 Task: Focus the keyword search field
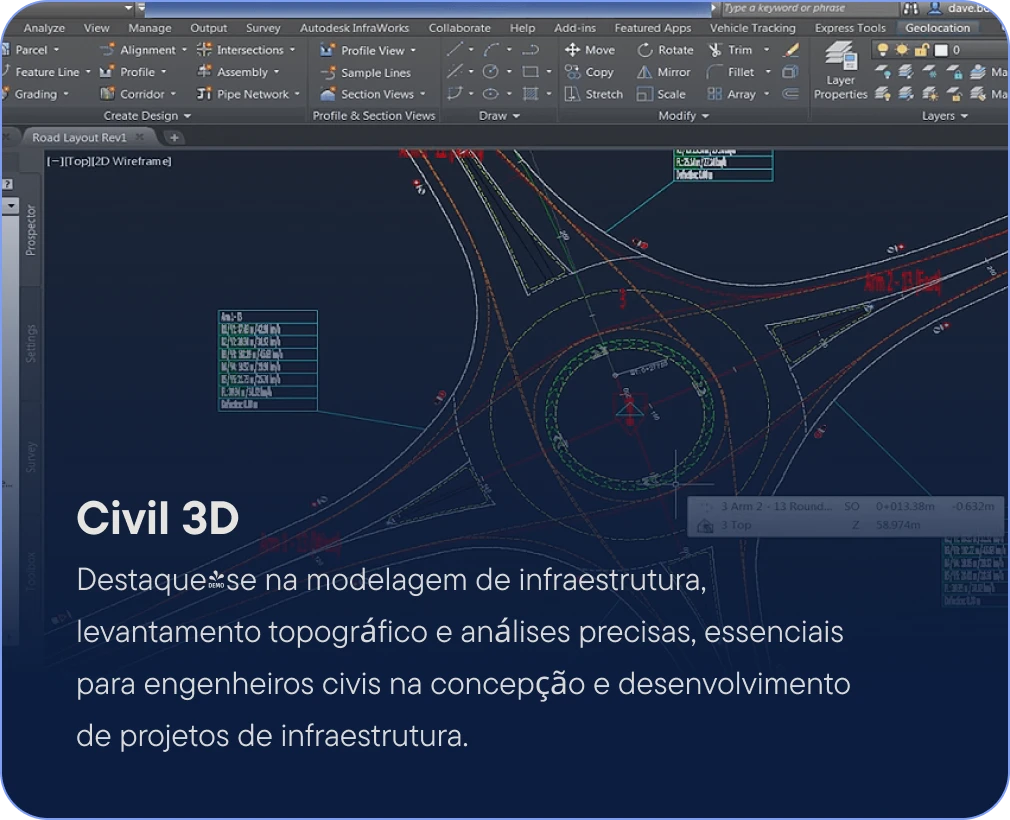(808, 8)
